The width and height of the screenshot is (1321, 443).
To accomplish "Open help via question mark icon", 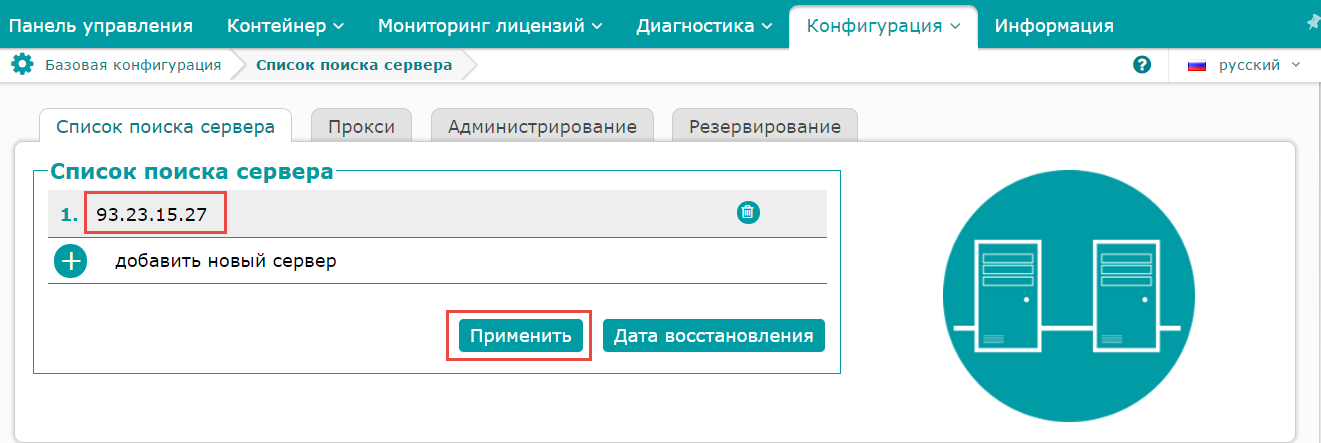I will 1142,65.
